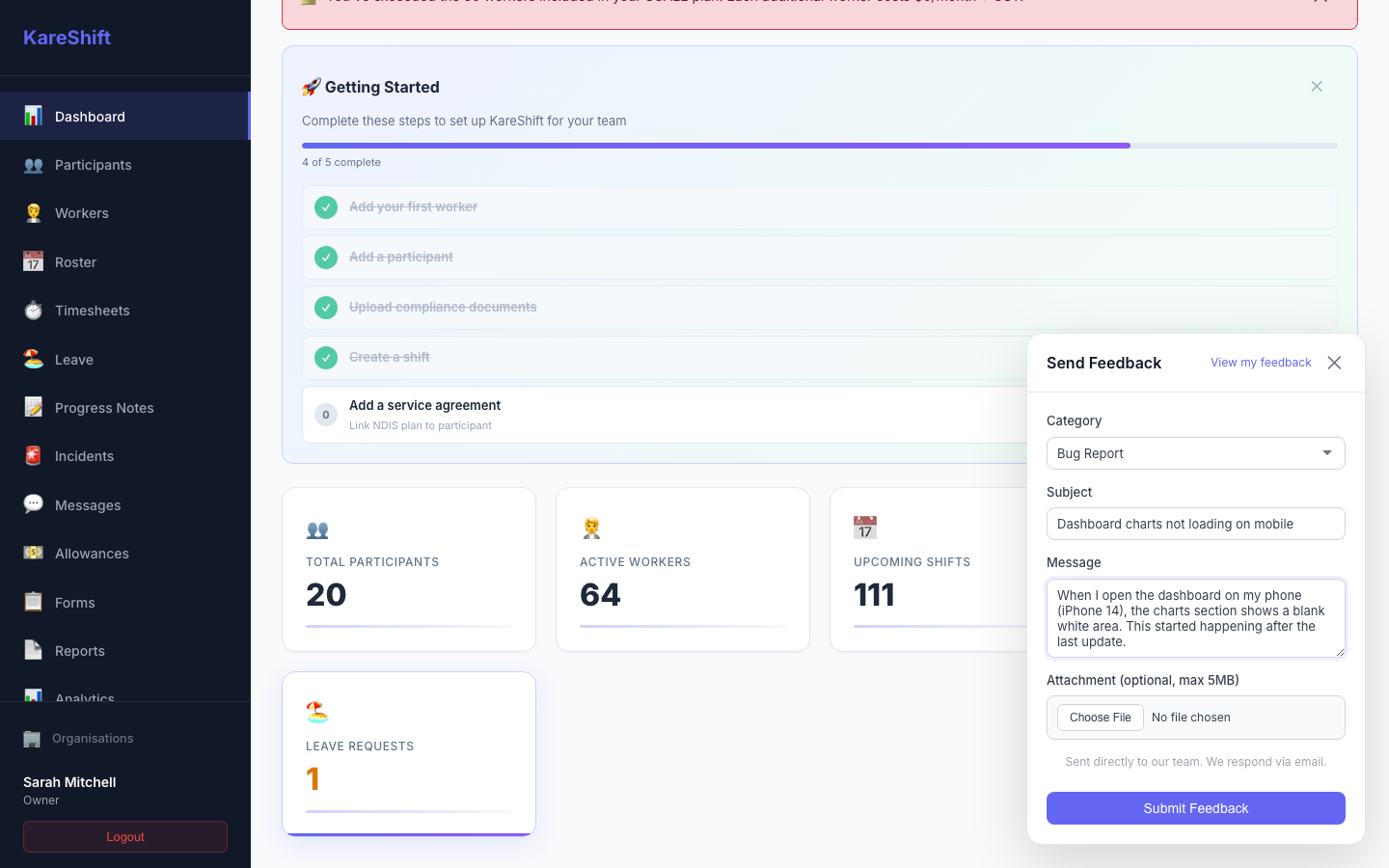
Task: Click the KareShift logo link
Action: click(67, 38)
